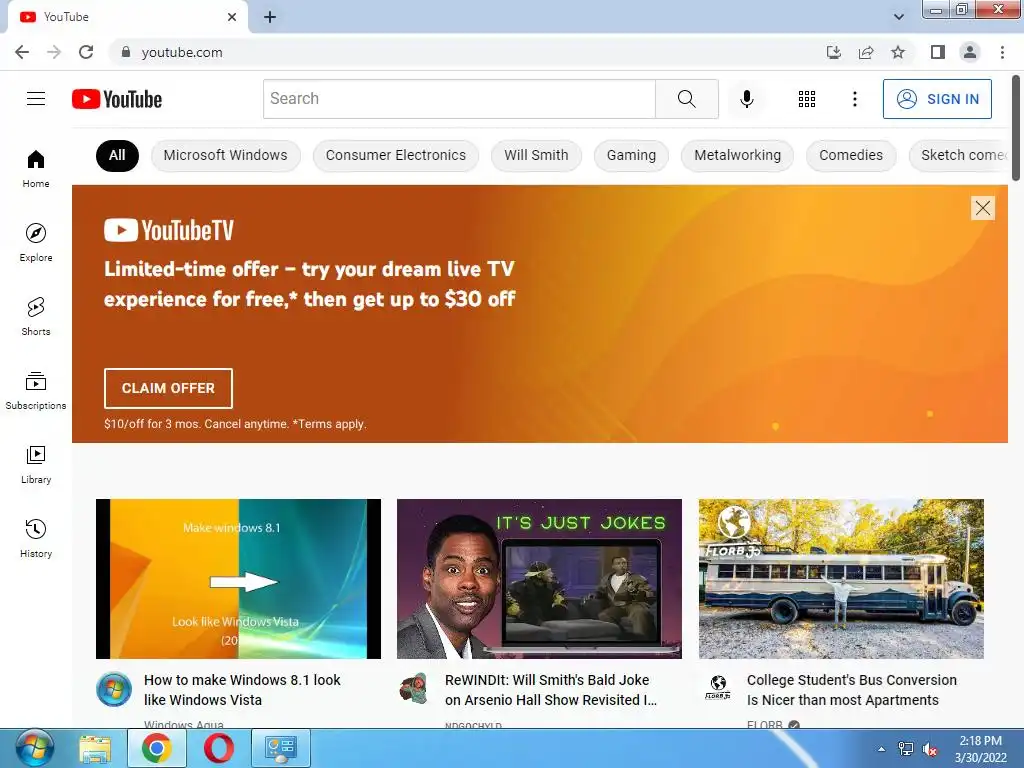Viewport: 1024px width, 768px height.
Task: Open Shorts in the sidebar
Action: click(x=36, y=317)
